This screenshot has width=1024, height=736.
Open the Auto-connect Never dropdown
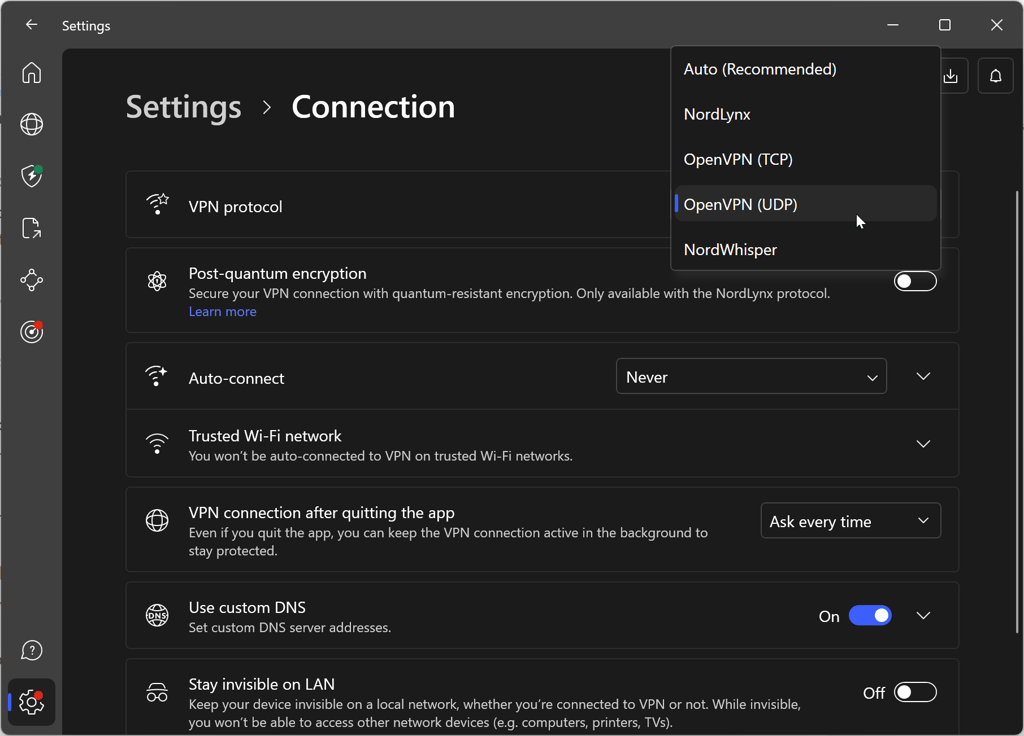pyautogui.click(x=751, y=376)
